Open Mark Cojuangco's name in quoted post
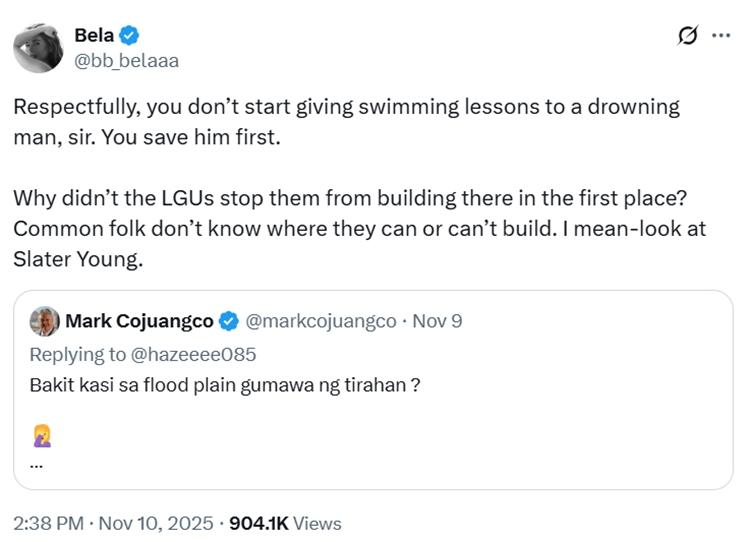Screen dimensions: 750x542 [139, 322]
